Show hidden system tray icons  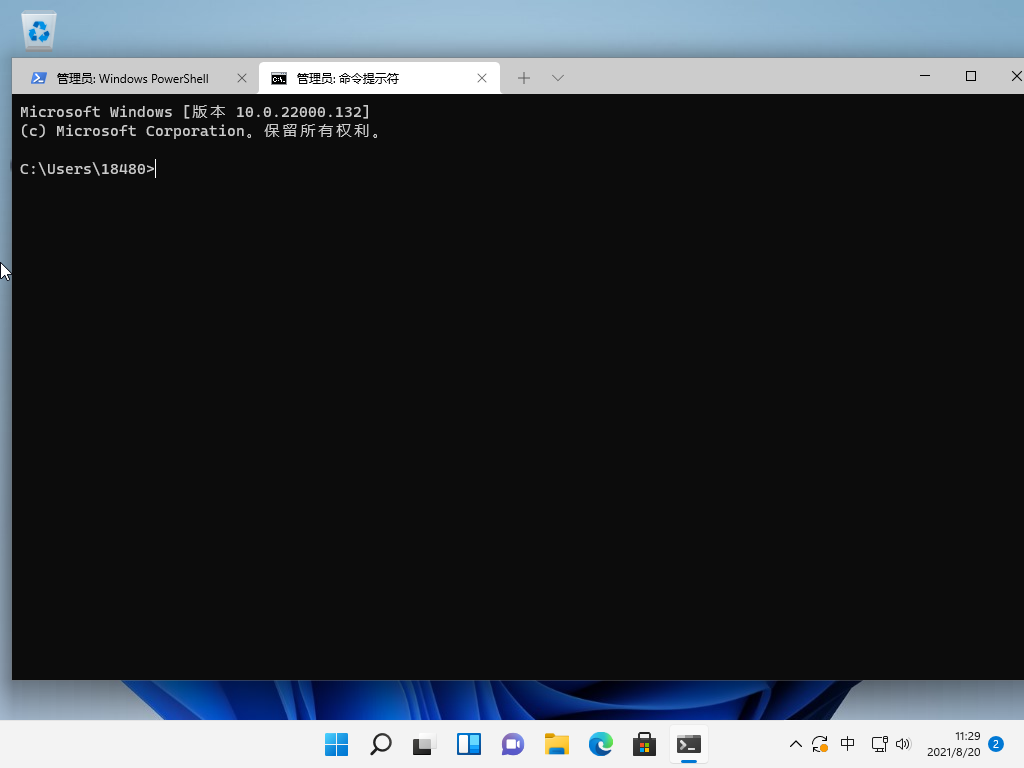796,744
